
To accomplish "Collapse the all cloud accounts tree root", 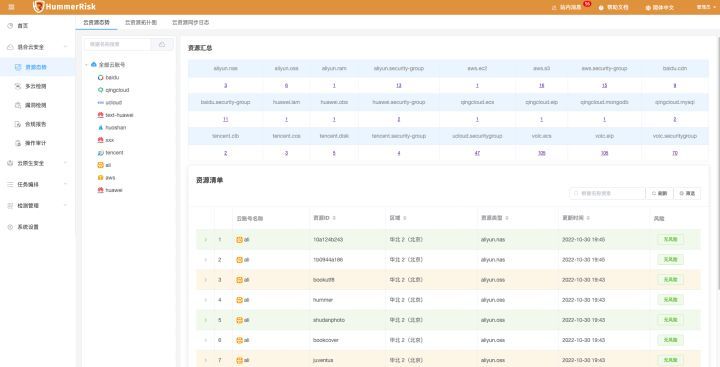I will 86,65.
